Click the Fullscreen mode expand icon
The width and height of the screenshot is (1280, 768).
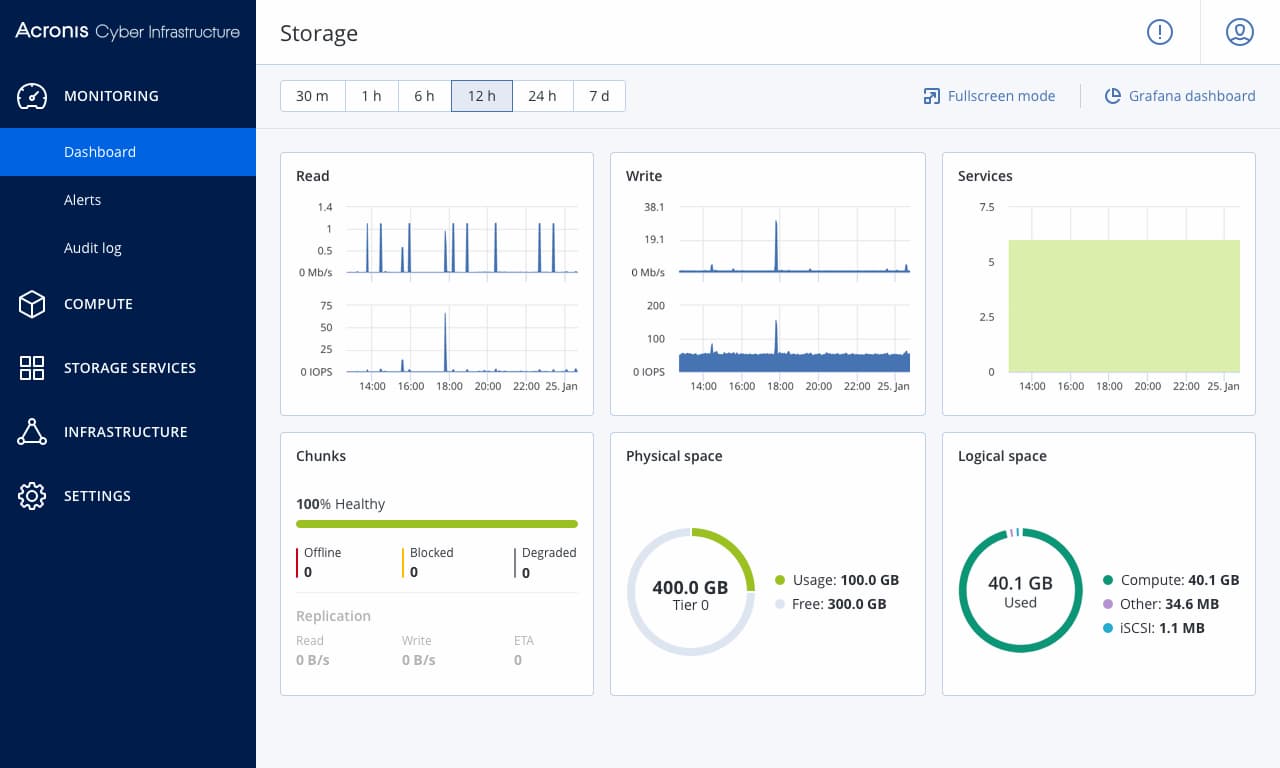[x=932, y=96]
